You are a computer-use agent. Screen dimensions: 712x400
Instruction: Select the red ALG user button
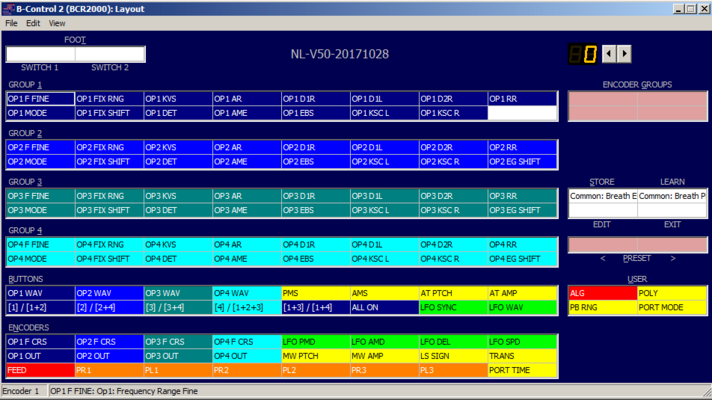click(x=603, y=293)
